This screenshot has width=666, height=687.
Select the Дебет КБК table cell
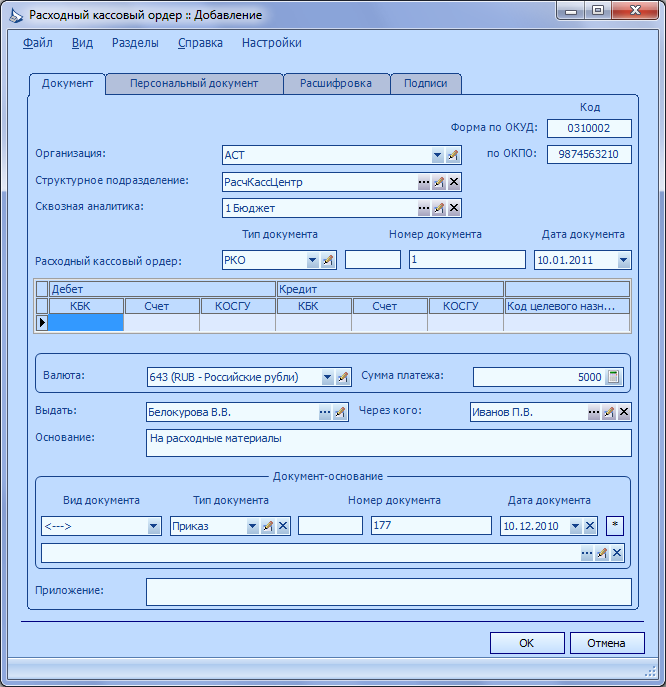coord(86,322)
